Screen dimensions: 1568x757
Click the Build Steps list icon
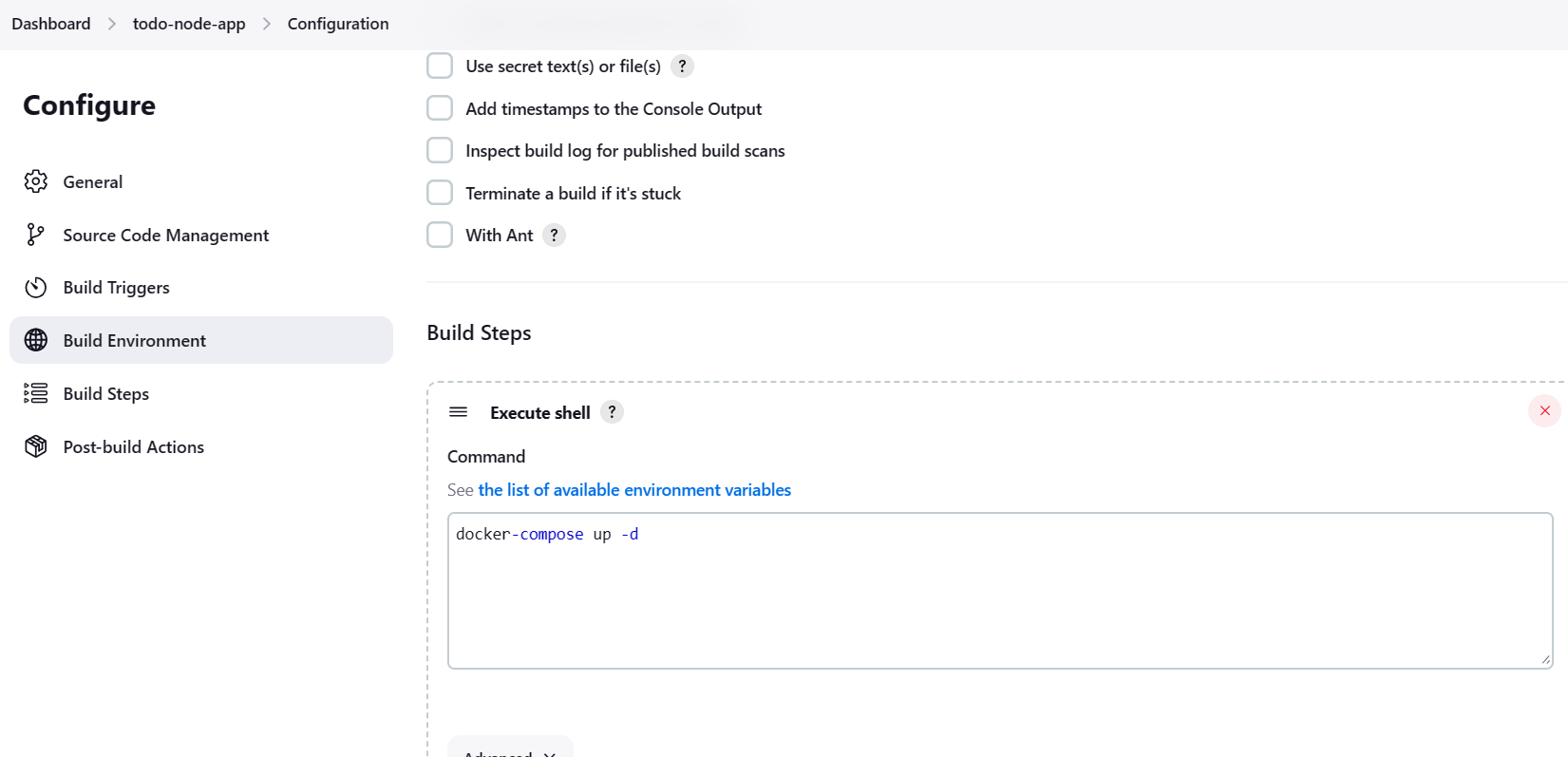coord(36,393)
